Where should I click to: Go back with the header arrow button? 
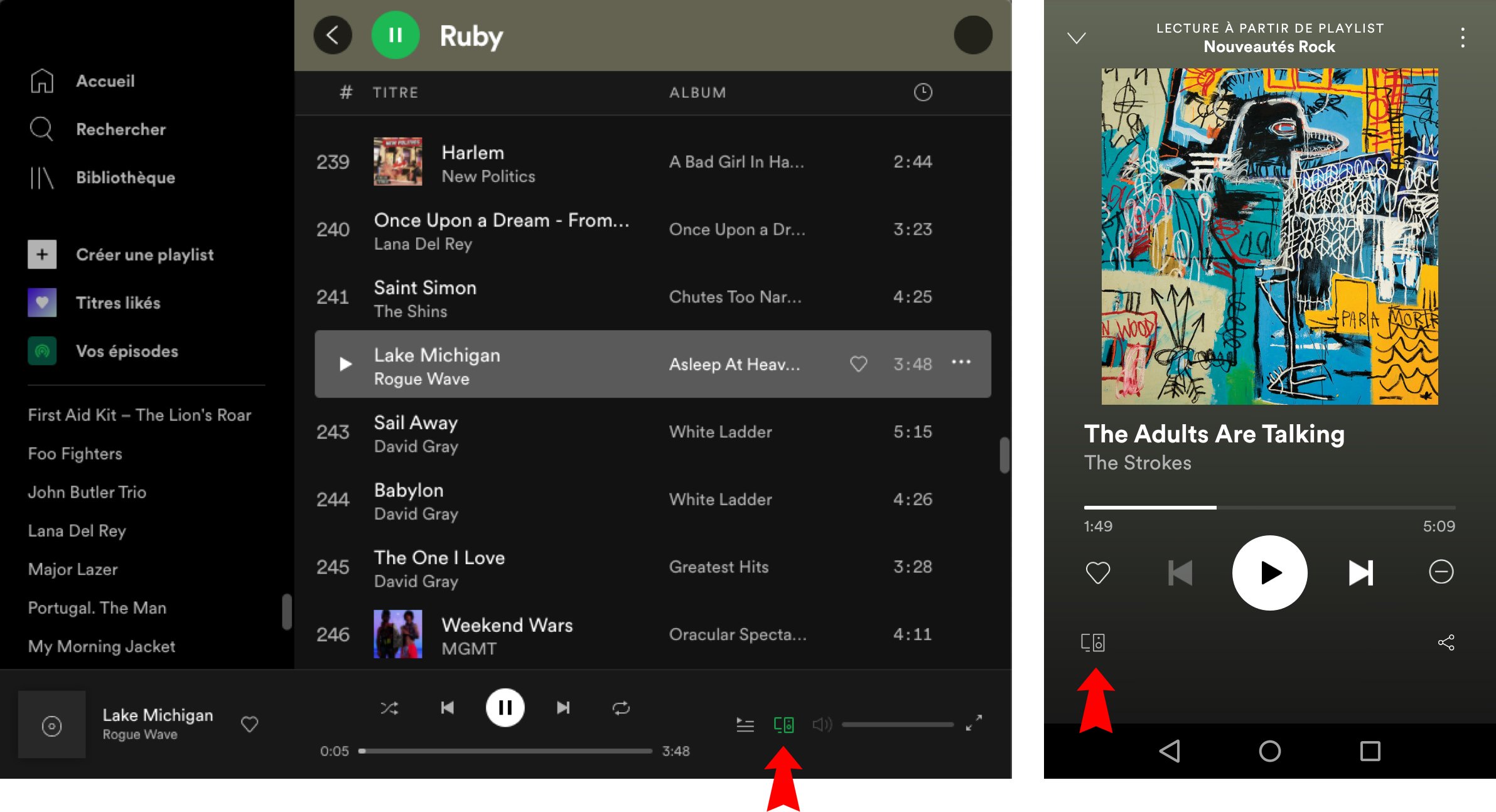pos(333,35)
